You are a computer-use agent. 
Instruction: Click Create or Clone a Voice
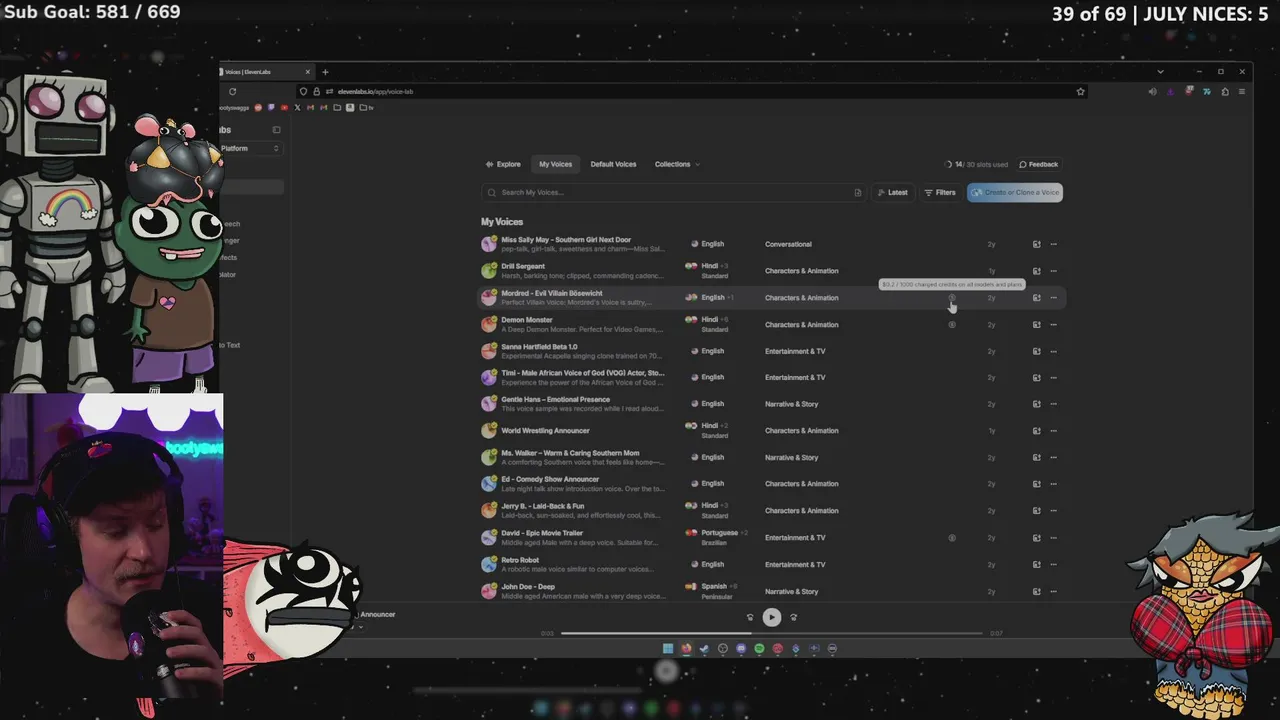point(1014,192)
